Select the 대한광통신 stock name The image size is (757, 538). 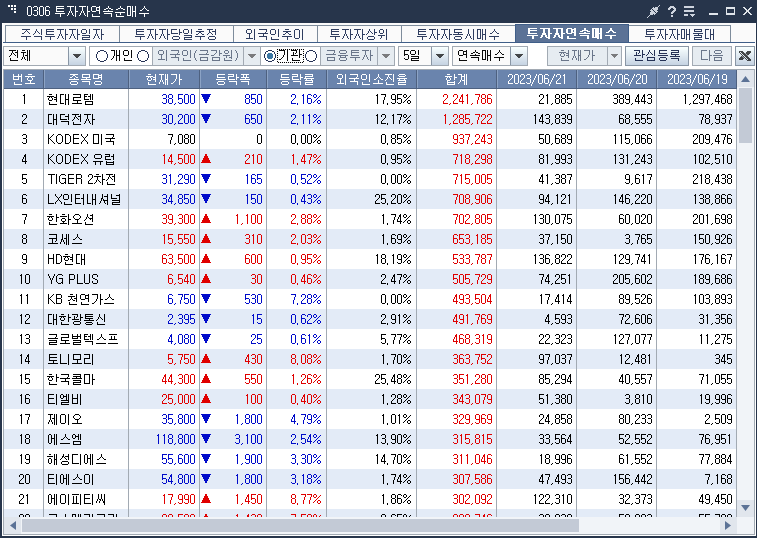[76, 319]
